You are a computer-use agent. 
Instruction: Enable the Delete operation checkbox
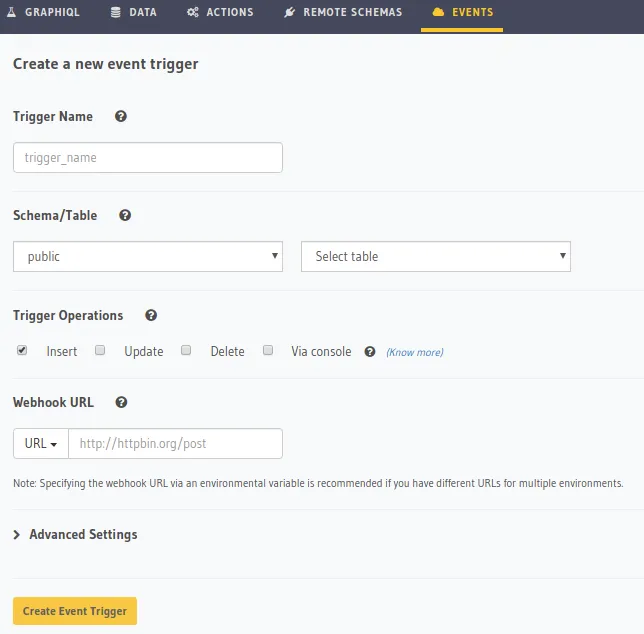tap(186, 351)
